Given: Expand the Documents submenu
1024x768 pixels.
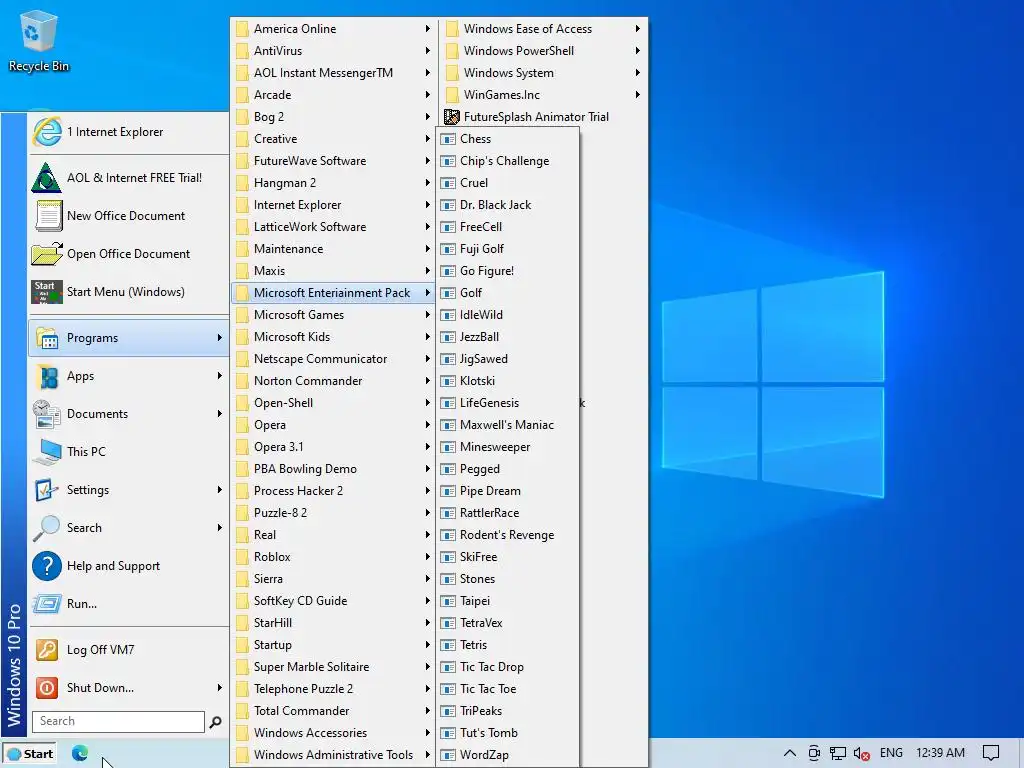Looking at the screenshot, I should tap(128, 414).
